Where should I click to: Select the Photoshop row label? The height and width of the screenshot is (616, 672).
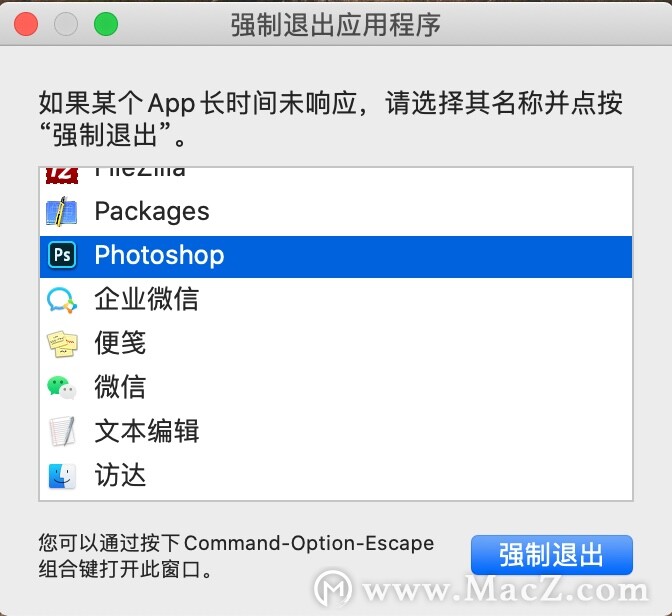tap(159, 255)
